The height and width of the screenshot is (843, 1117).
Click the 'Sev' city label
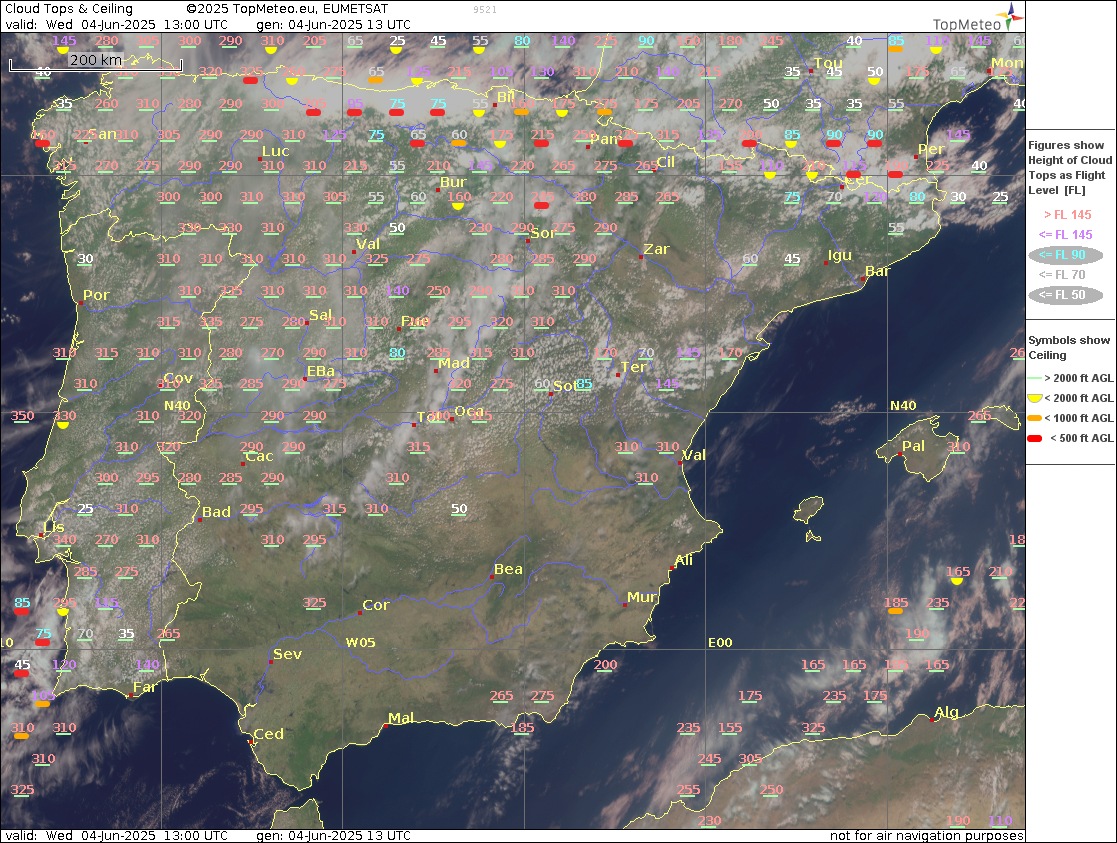pyautogui.click(x=287, y=654)
